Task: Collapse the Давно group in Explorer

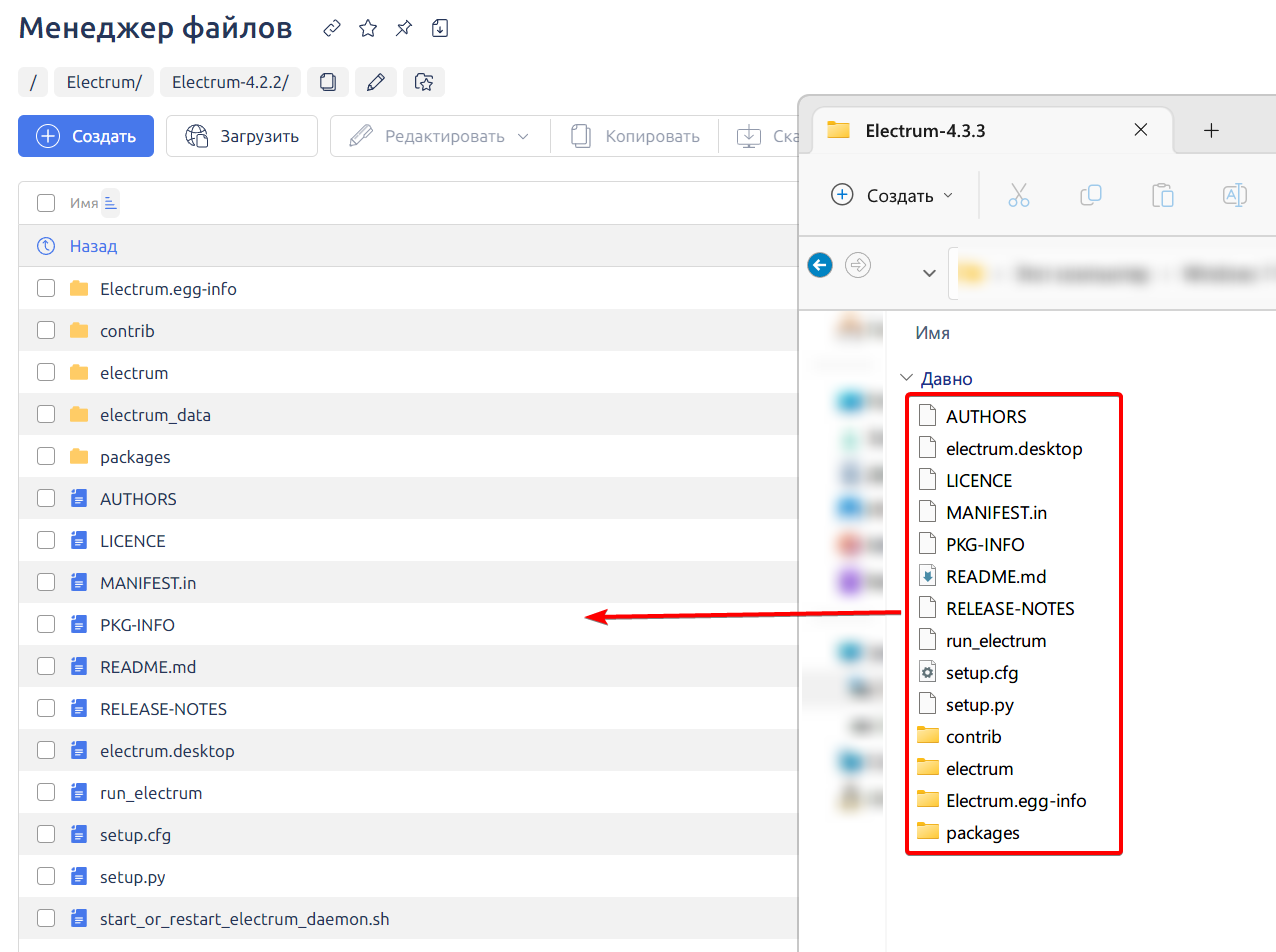Action: pos(906,379)
